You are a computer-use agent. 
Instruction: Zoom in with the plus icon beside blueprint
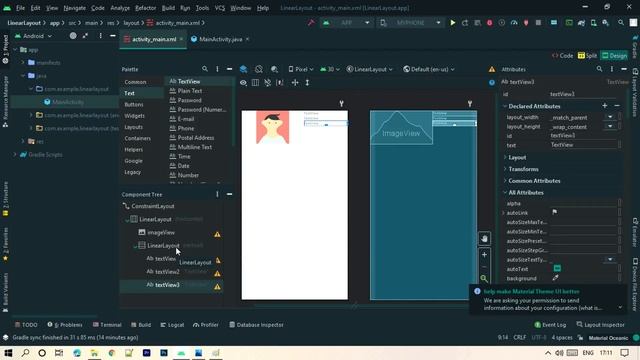484,255
